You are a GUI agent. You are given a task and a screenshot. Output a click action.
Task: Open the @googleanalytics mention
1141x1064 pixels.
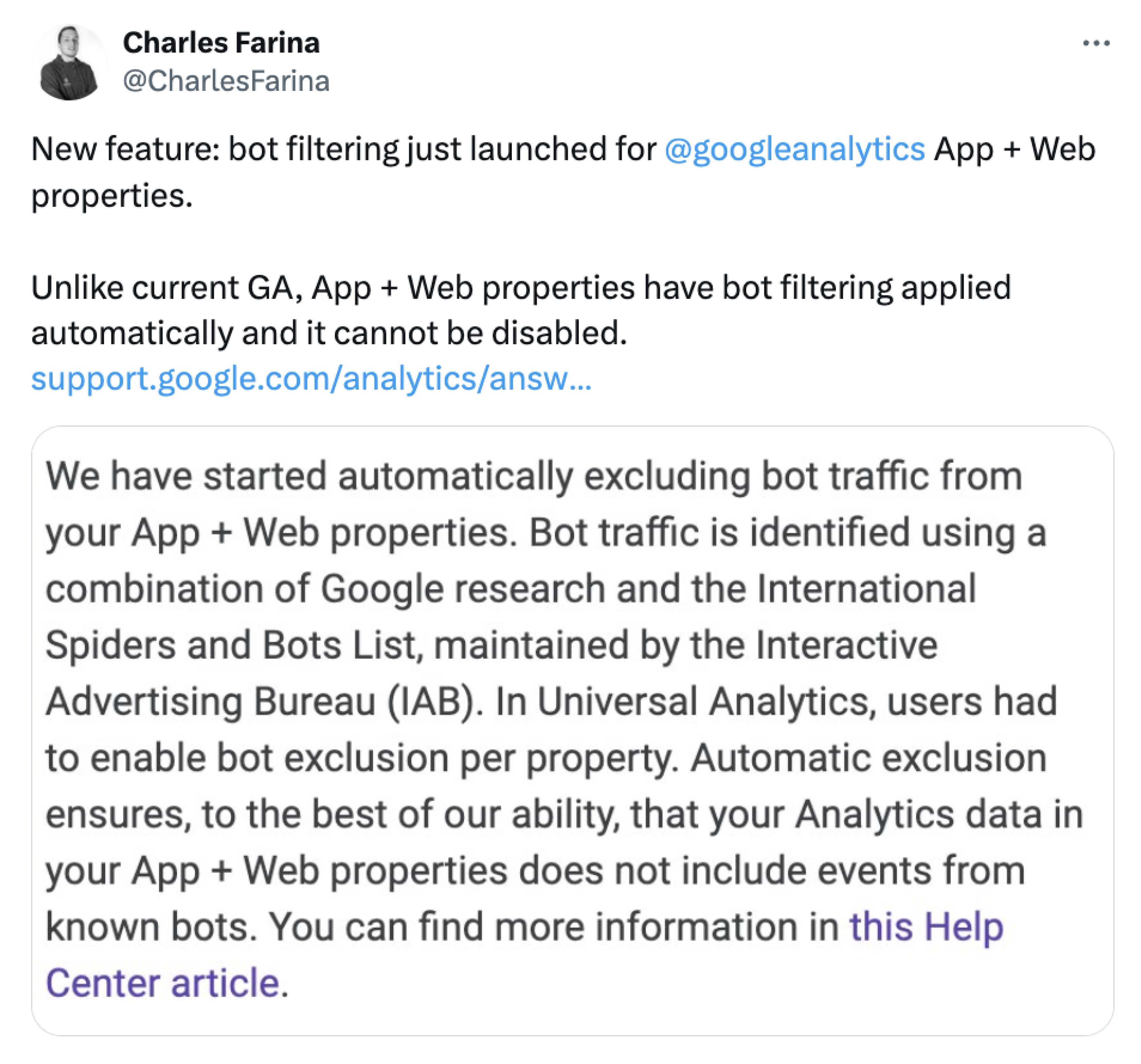click(x=794, y=149)
